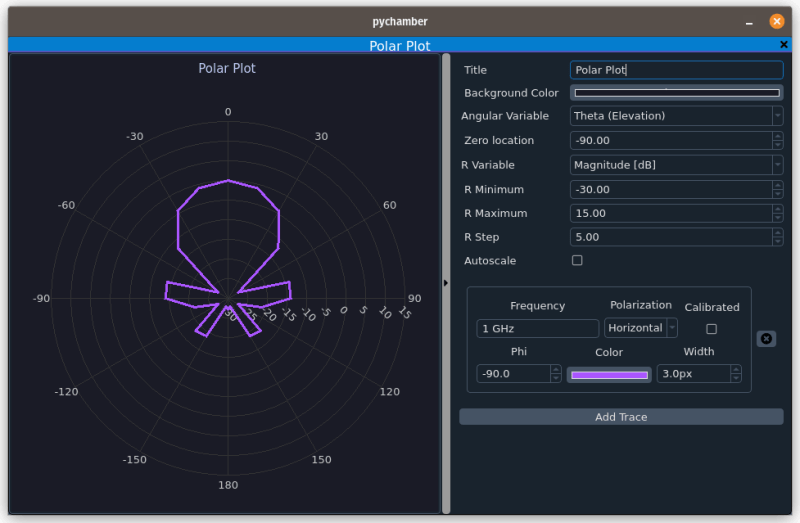
Task: Decrease the R Maximum value
Action: pyautogui.click(x=778, y=218)
